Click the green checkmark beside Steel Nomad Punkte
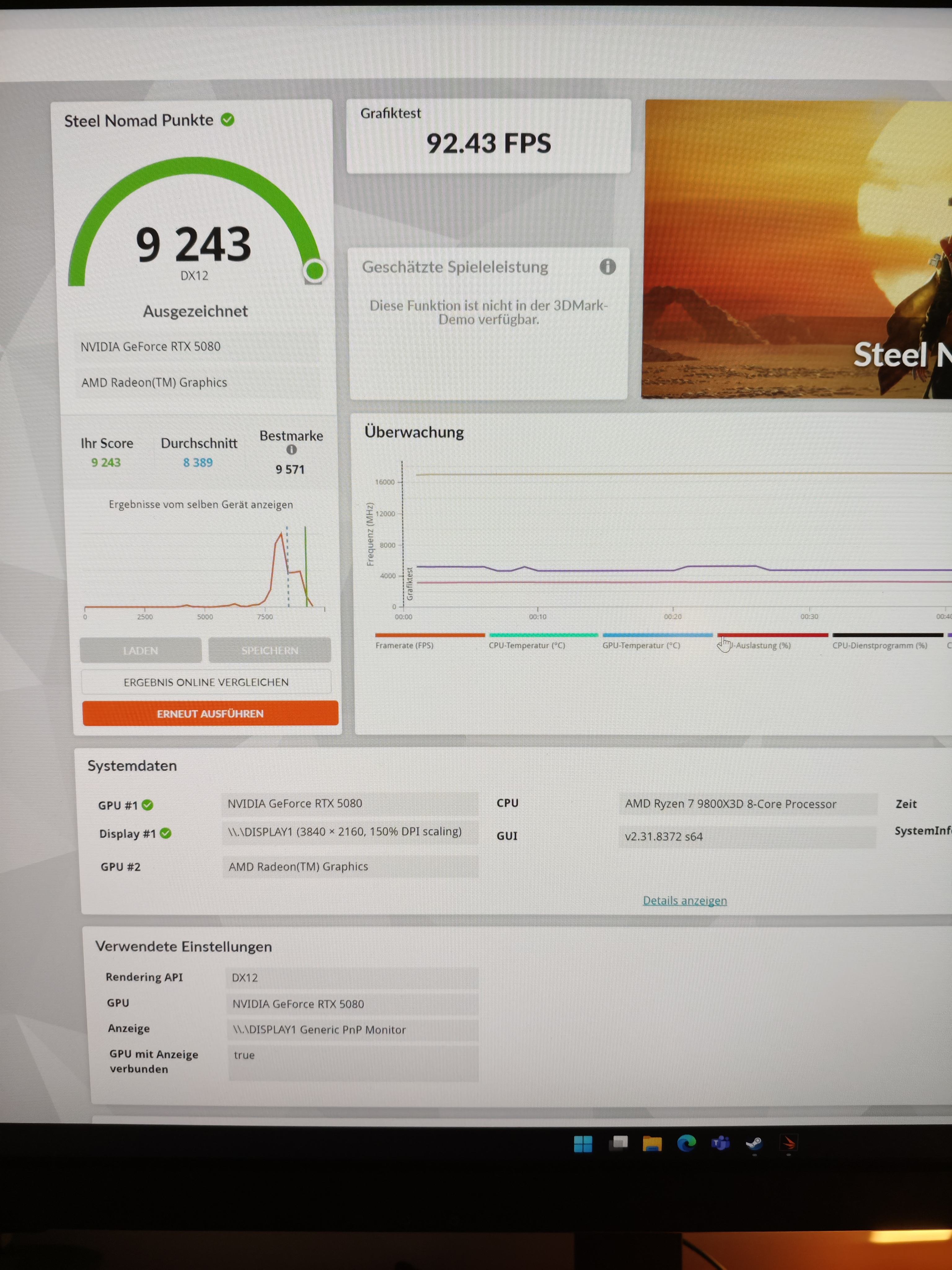The width and height of the screenshot is (952, 1270). (228, 119)
